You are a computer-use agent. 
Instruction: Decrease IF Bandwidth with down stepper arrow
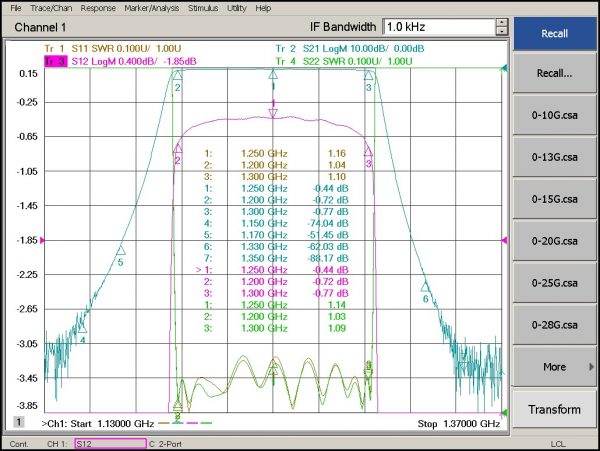[x=502, y=31]
